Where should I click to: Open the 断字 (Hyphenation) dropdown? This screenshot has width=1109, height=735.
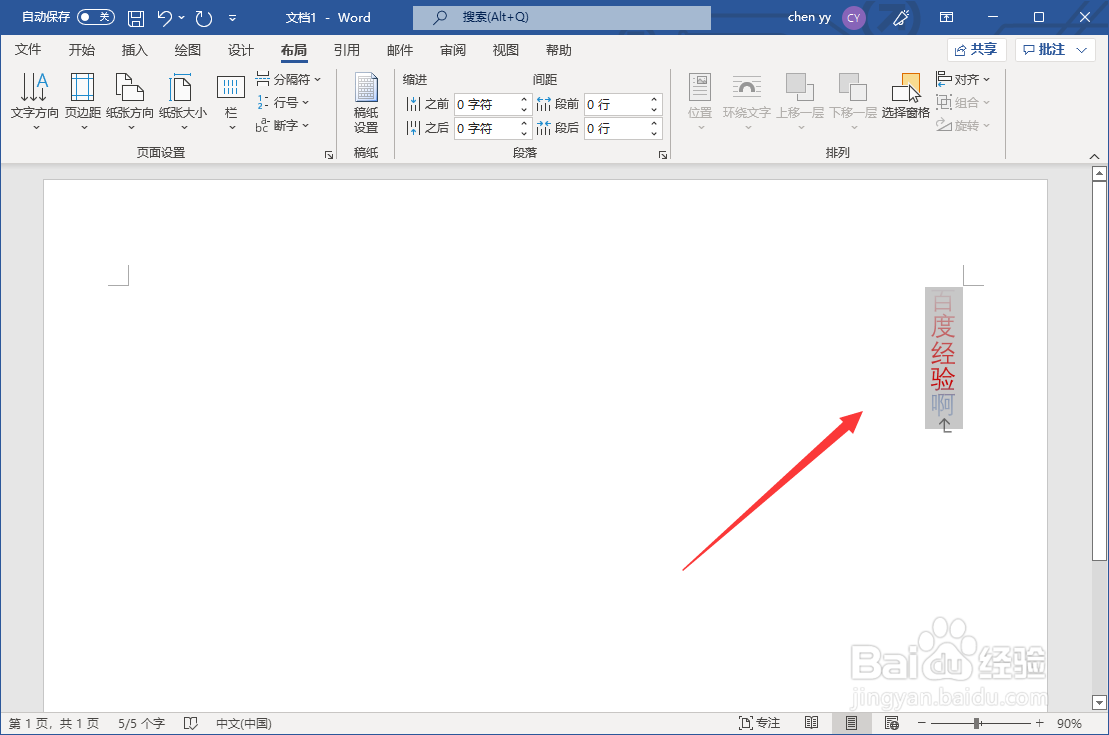tap(288, 125)
